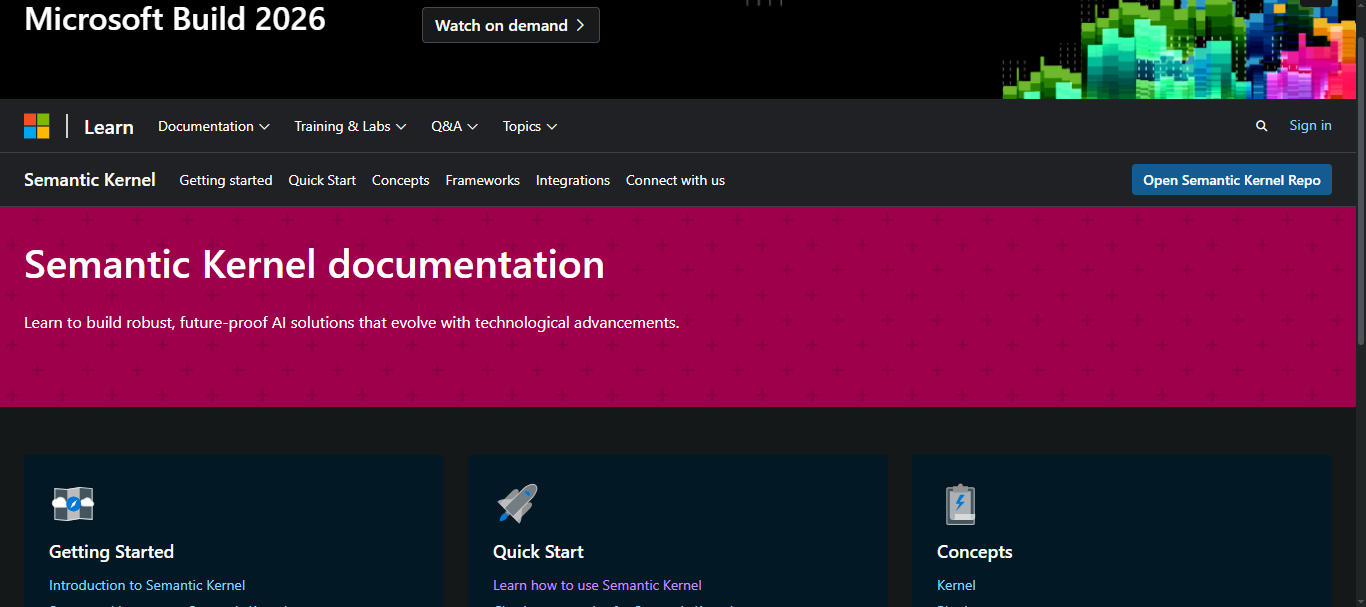Open the Concepts nav item

[401, 180]
